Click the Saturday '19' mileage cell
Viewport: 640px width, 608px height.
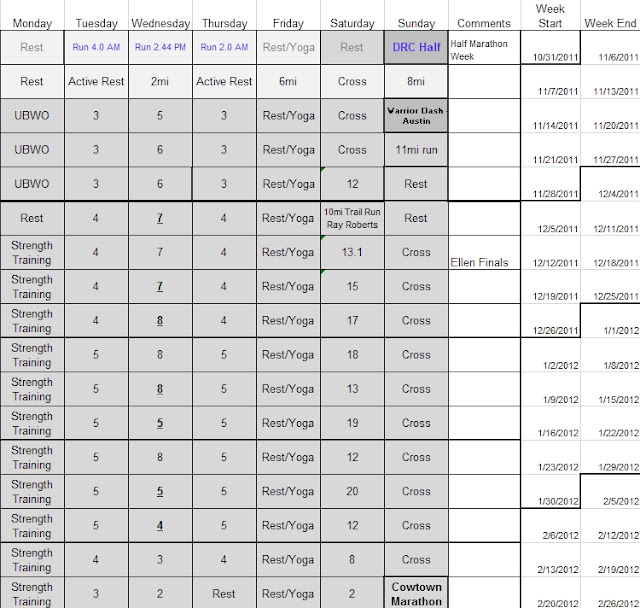tap(352, 423)
